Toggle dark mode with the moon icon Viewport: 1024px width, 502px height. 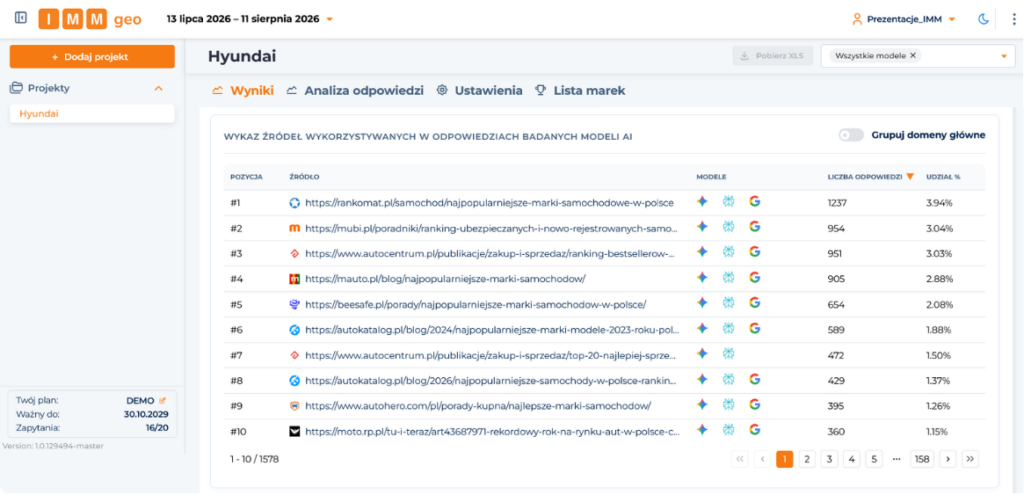pos(984,19)
